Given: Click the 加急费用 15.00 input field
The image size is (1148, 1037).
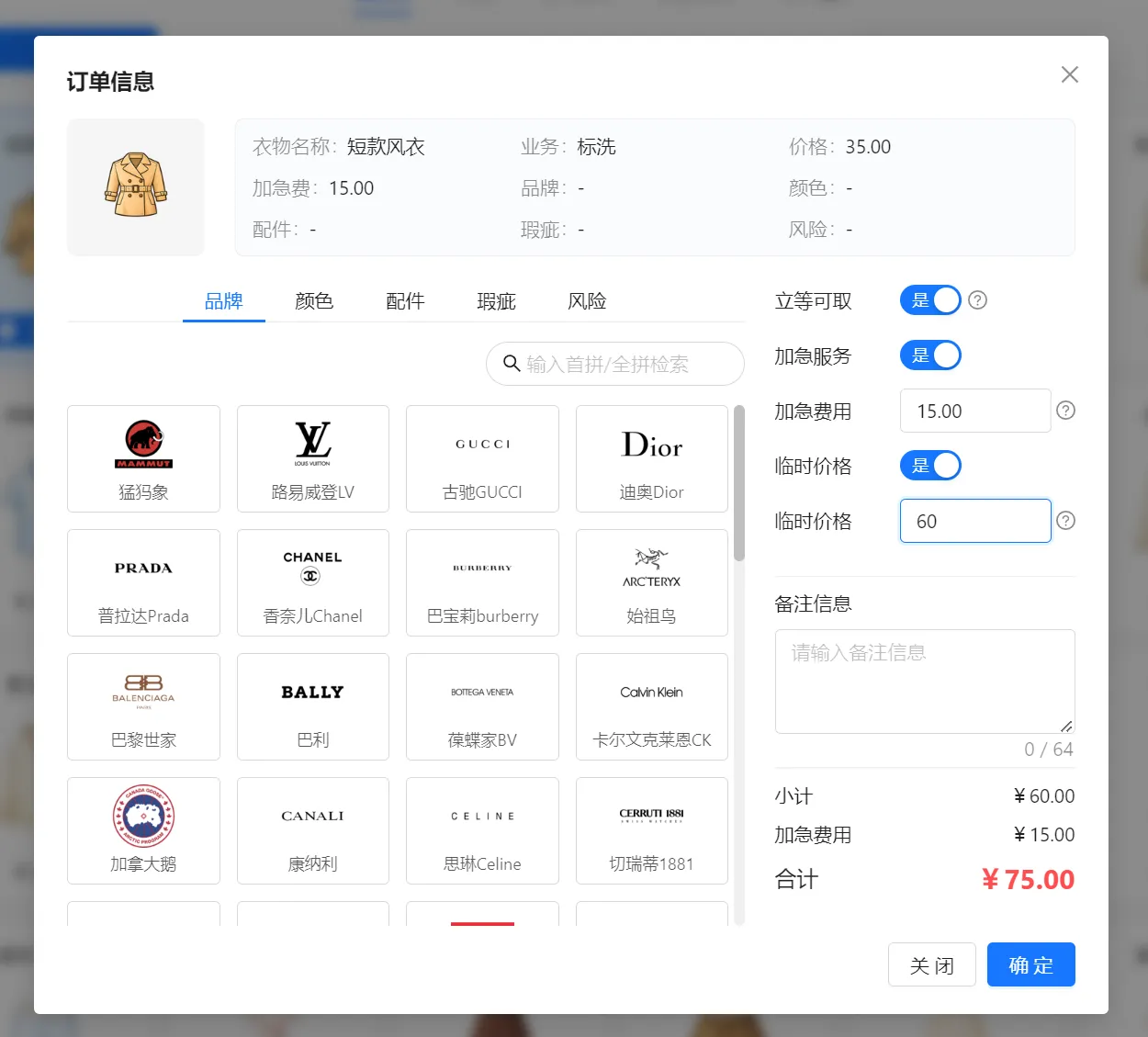Looking at the screenshot, I should (x=975, y=411).
